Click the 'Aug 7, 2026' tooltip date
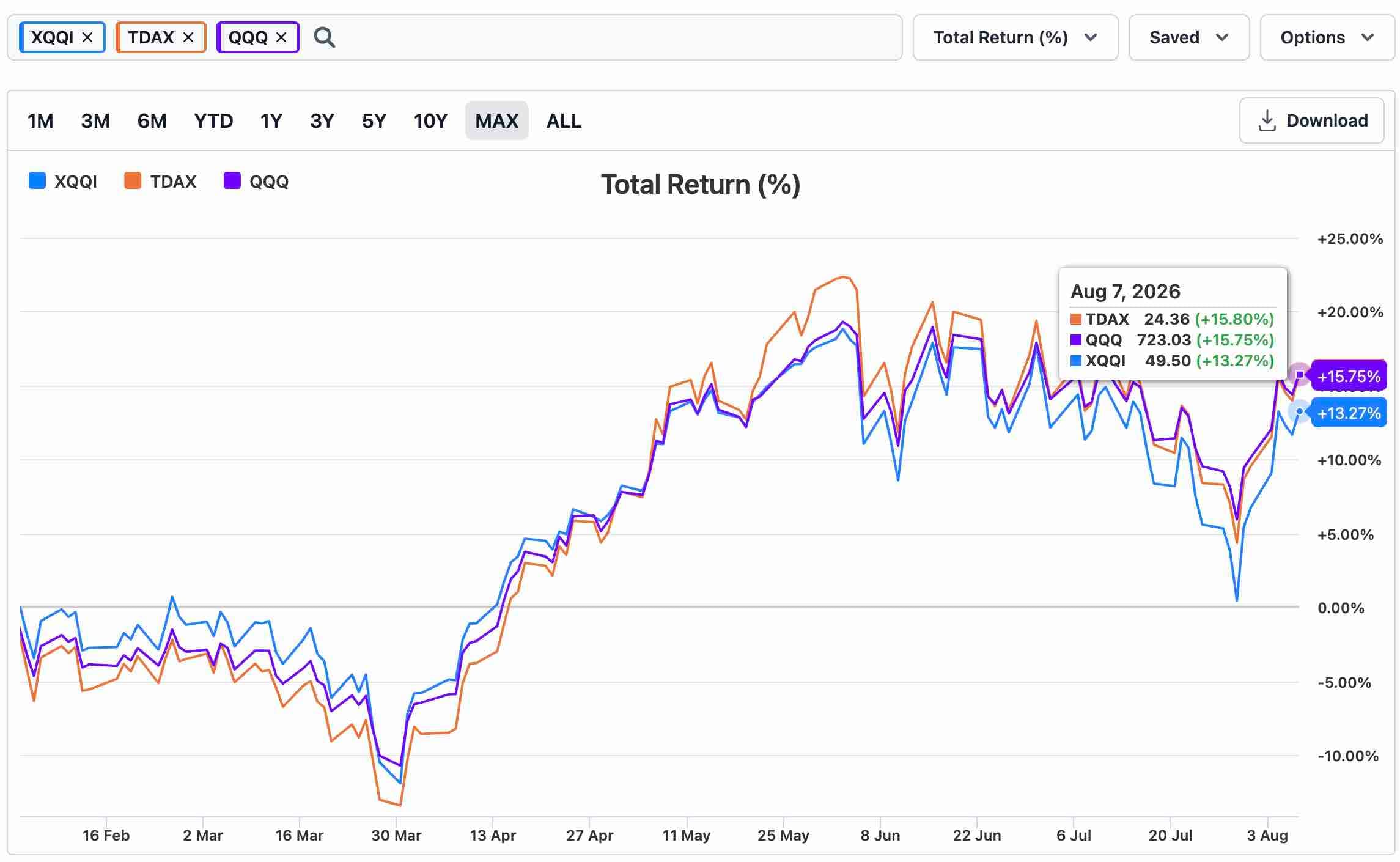This screenshot has height=862, width=1400. [1126, 292]
